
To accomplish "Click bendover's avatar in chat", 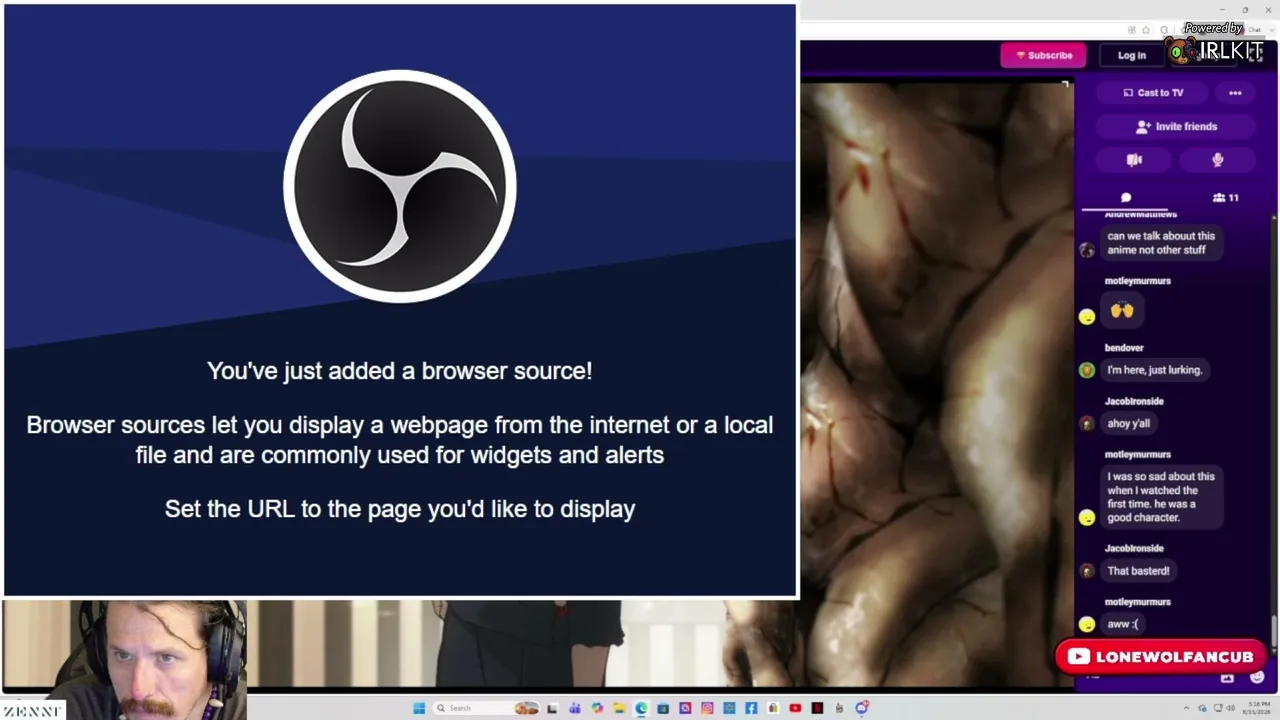I will pyautogui.click(x=1087, y=370).
